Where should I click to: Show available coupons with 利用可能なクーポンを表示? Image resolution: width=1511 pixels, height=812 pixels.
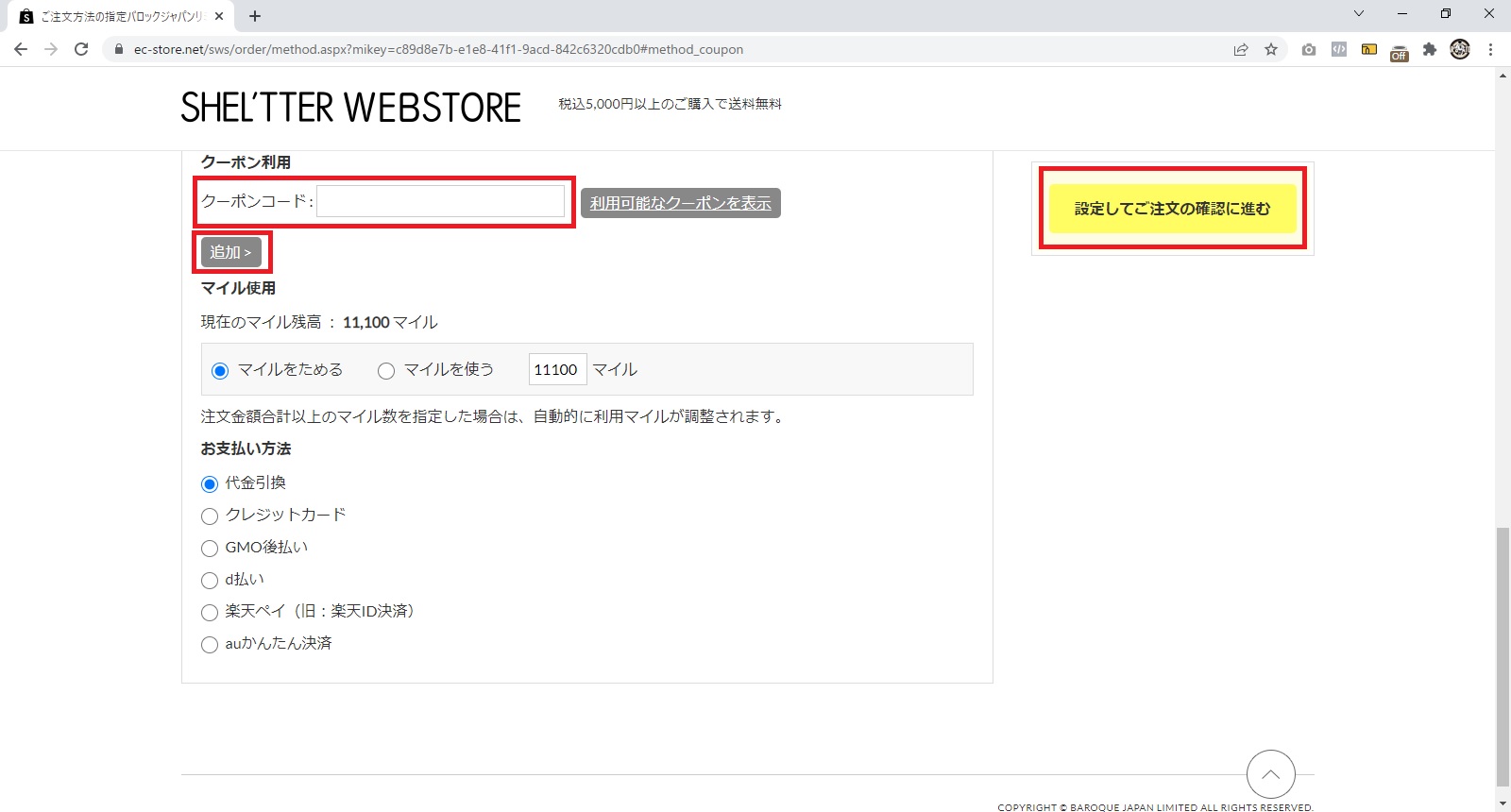pyautogui.click(x=680, y=203)
